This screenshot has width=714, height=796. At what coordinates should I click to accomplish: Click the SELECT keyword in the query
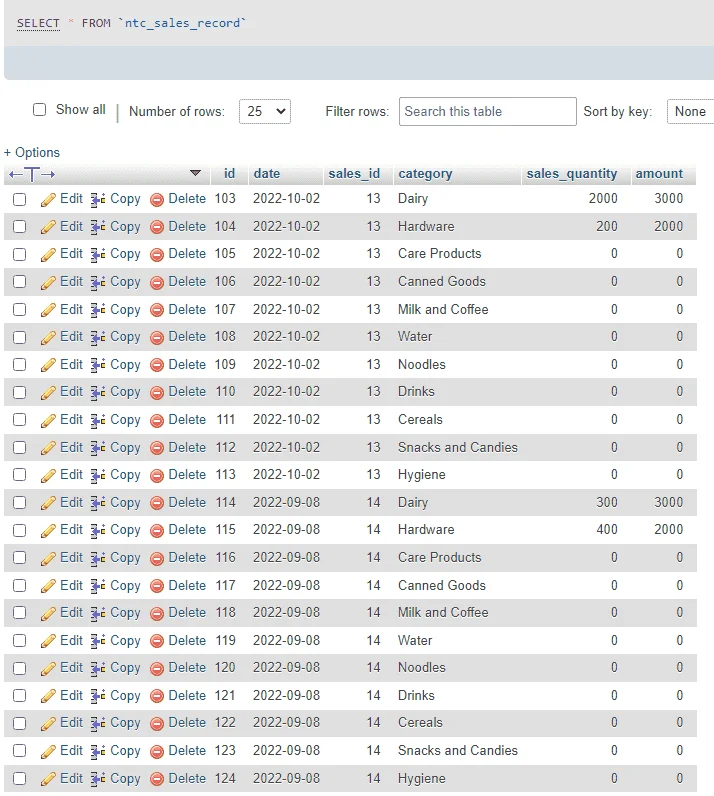coord(38,23)
